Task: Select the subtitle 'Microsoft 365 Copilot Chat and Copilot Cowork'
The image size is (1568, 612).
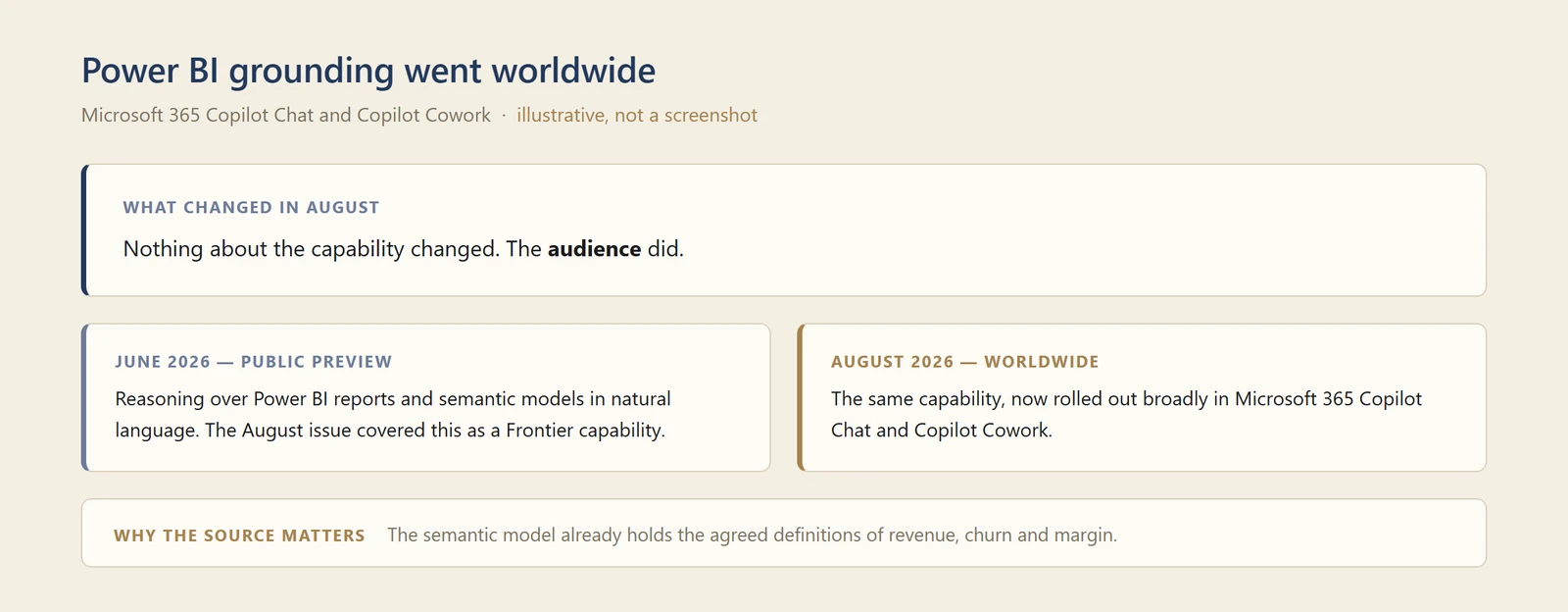Action: click(x=286, y=115)
